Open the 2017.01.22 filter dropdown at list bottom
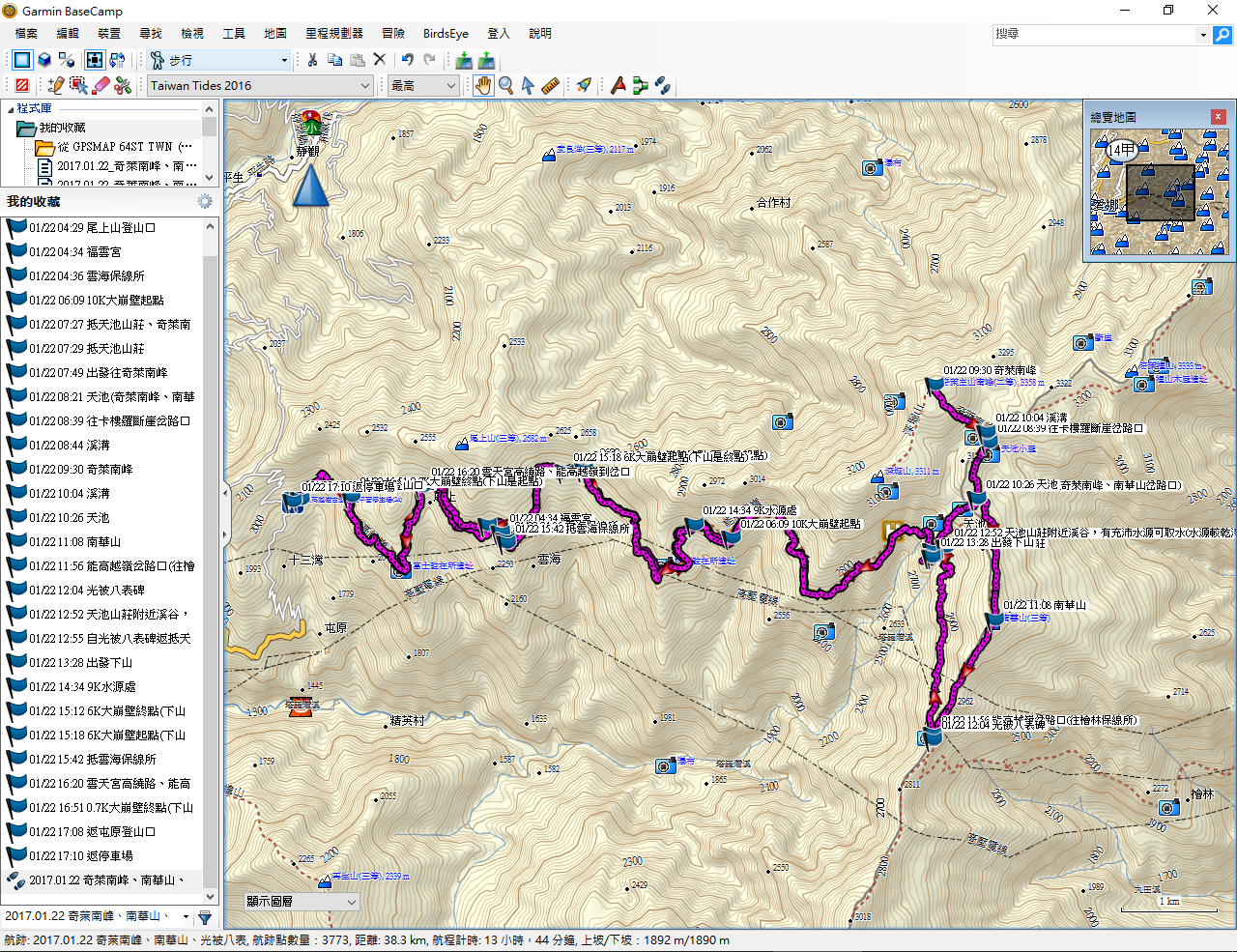This screenshot has height=952, width=1237. coord(185,916)
